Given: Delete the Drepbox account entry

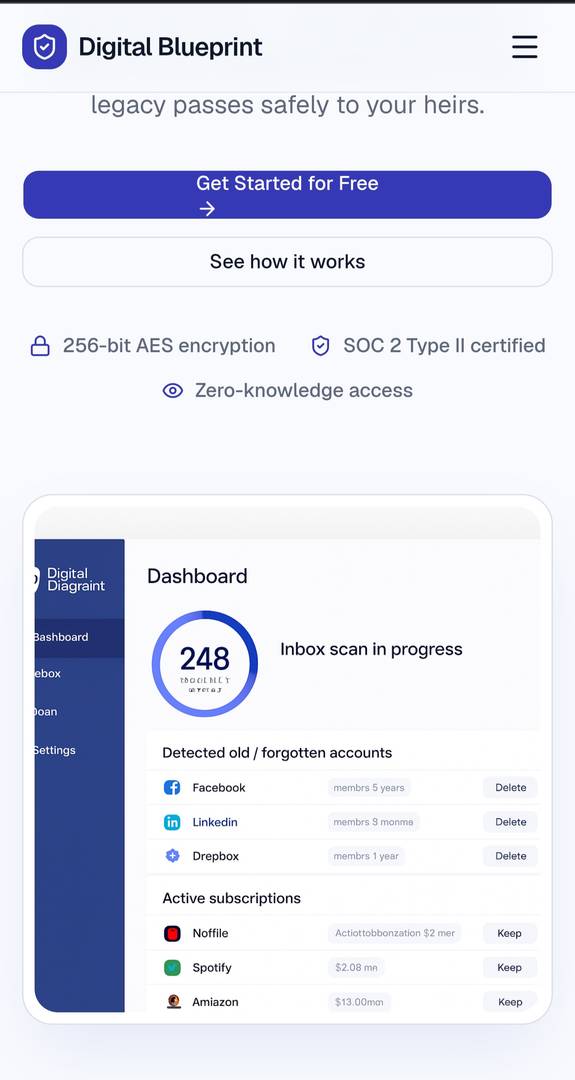Looking at the screenshot, I should (510, 856).
